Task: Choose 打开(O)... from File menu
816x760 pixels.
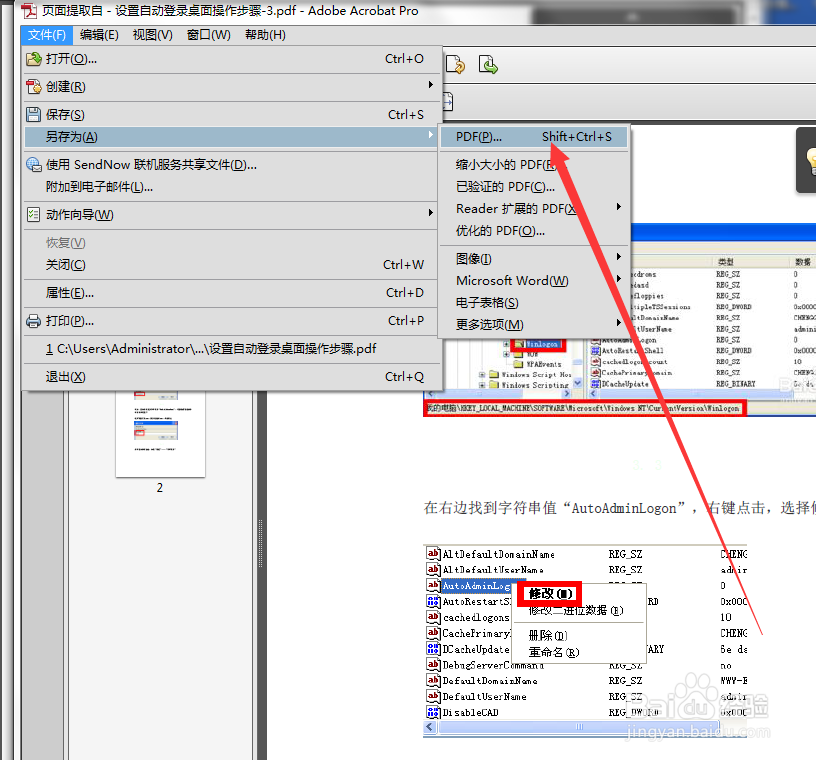Action: coord(232,59)
